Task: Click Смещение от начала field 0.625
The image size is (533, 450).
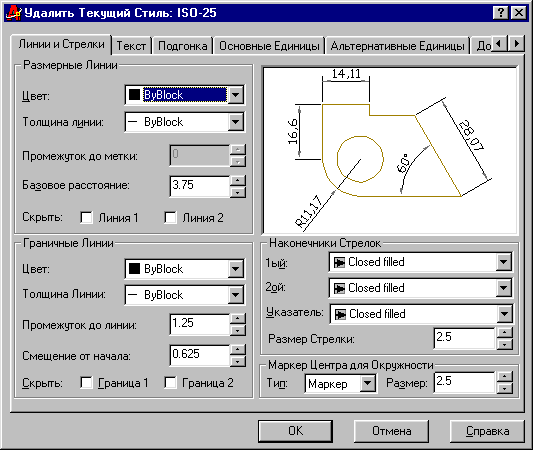Action: click(x=200, y=355)
